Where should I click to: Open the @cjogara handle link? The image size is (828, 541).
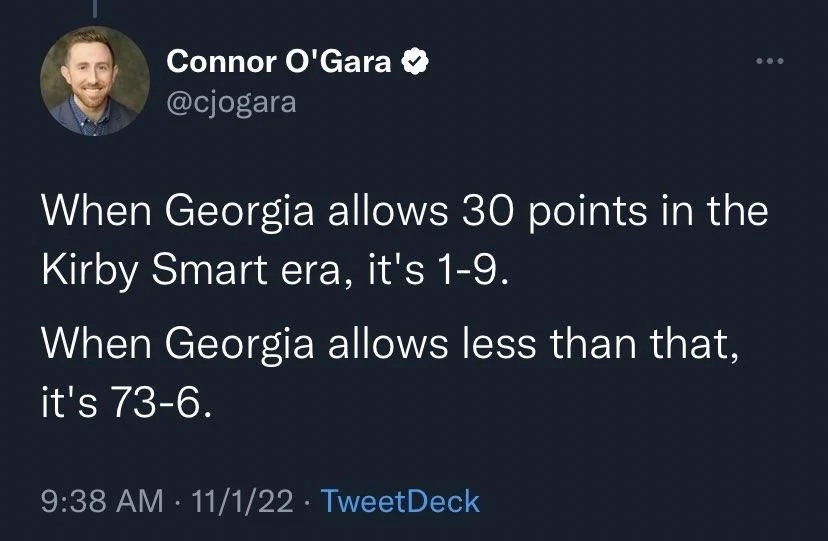point(231,101)
